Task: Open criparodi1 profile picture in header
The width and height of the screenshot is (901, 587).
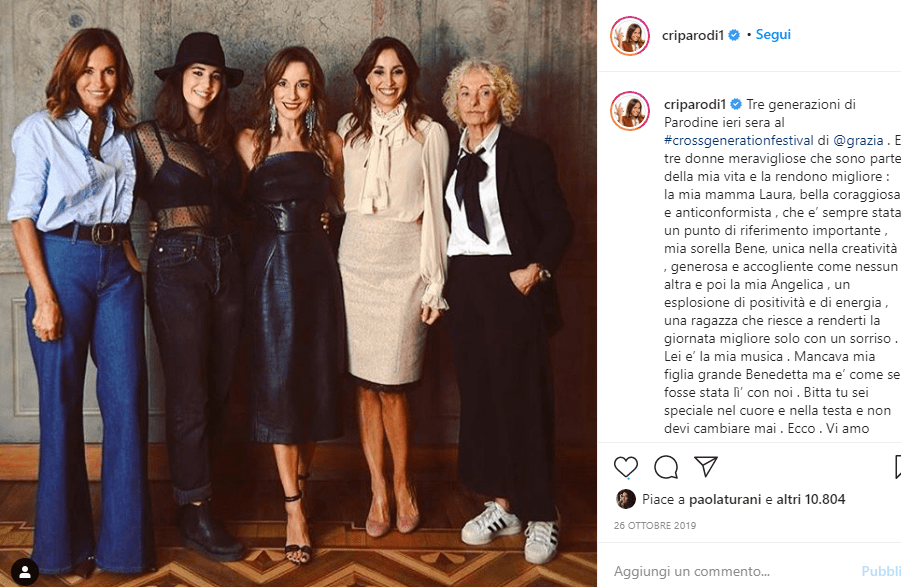Action: pyautogui.click(x=630, y=36)
